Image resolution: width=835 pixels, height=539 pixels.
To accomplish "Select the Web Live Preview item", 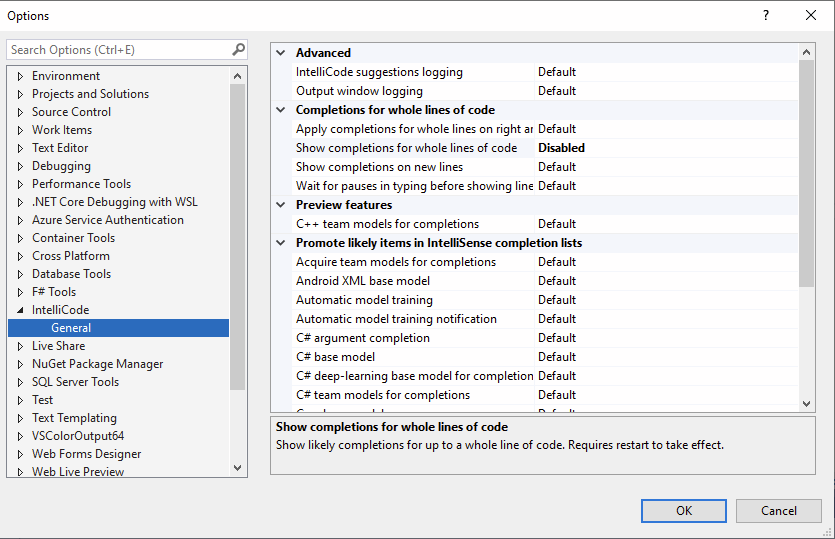I will point(78,471).
